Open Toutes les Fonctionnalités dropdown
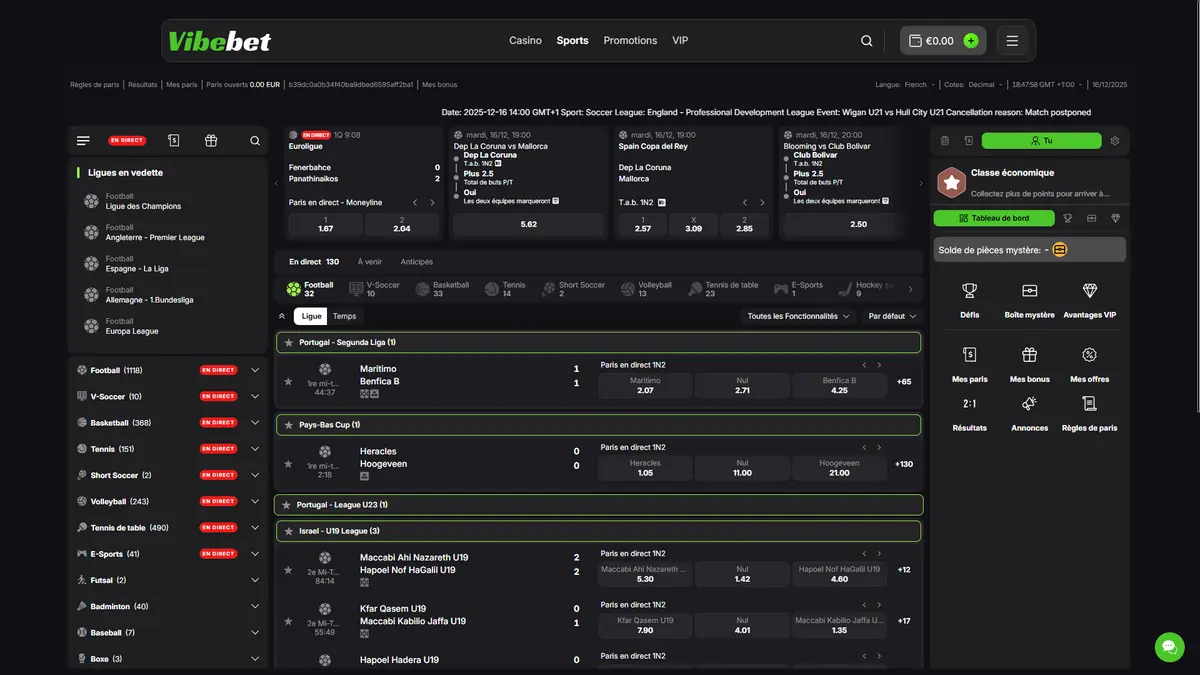The width and height of the screenshot is (1200, 675). [x=799, y=316]
